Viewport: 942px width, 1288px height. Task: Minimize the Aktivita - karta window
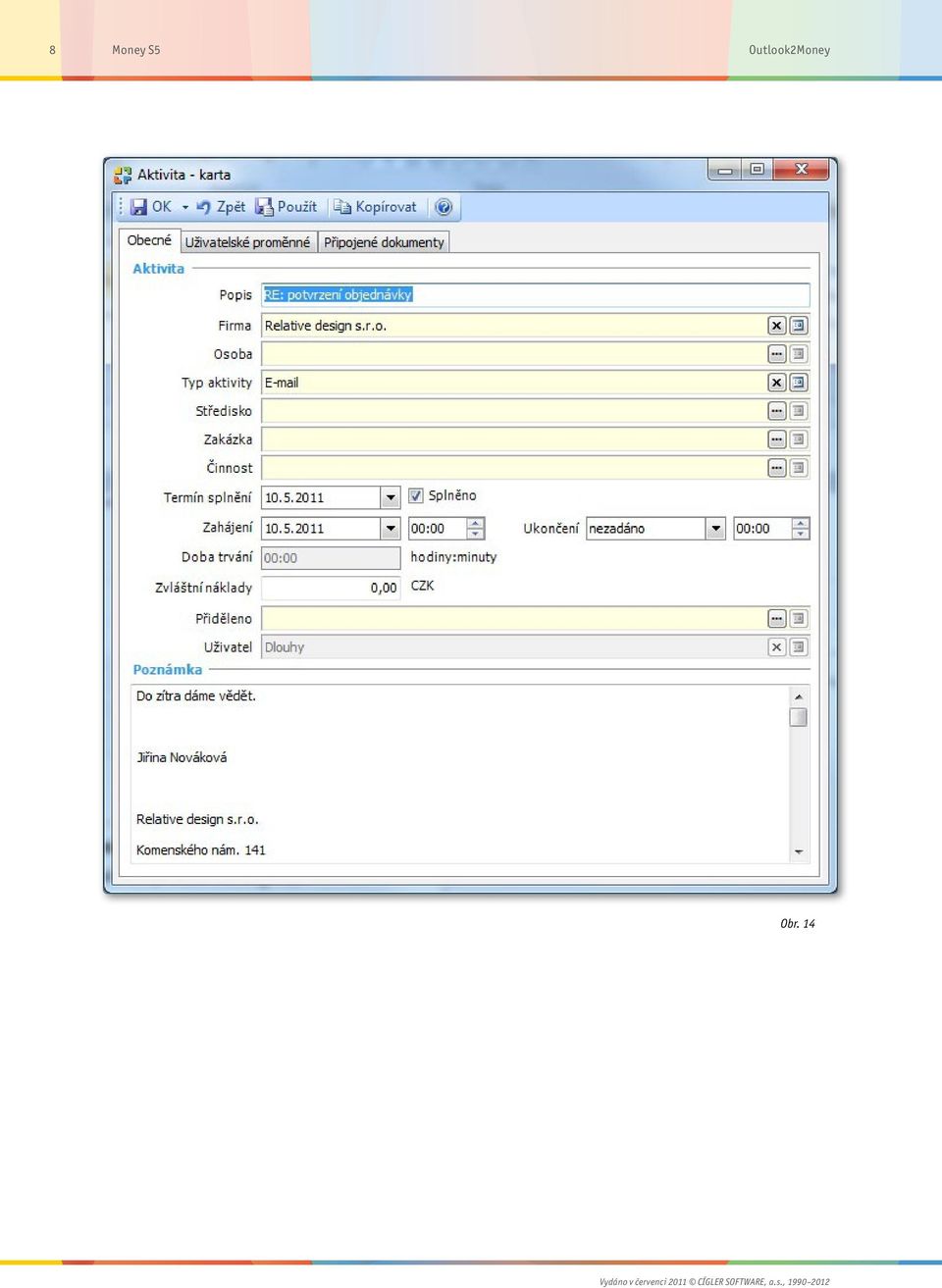tap(725, 171)
